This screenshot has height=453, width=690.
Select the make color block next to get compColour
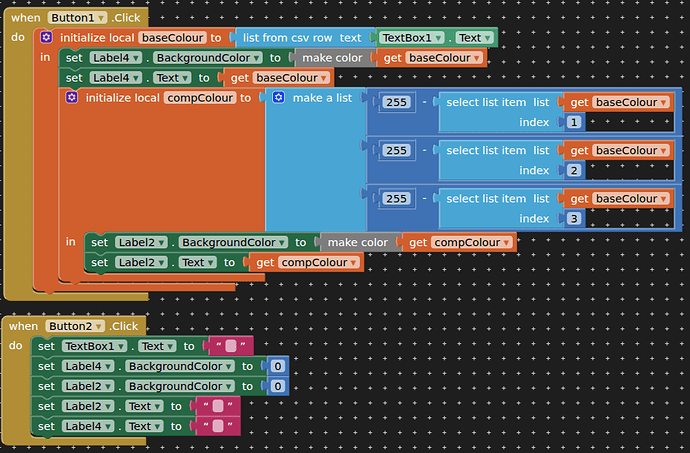click(357, 242)
